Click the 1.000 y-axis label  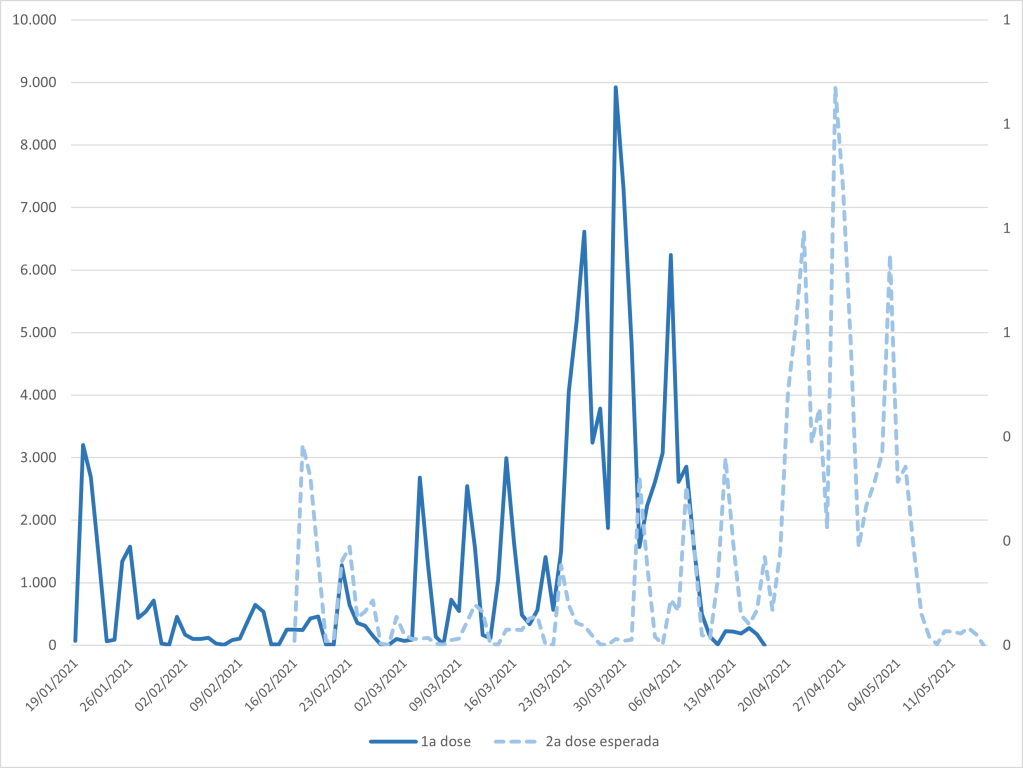(37, 583)
